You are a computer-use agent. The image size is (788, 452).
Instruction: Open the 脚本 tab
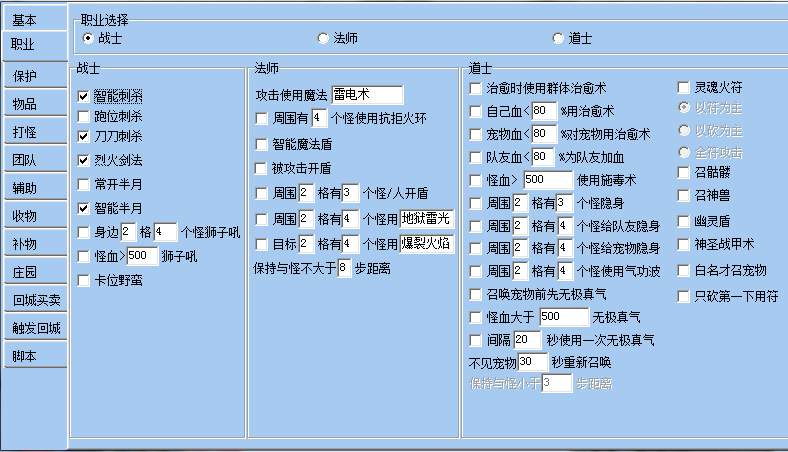35,356
